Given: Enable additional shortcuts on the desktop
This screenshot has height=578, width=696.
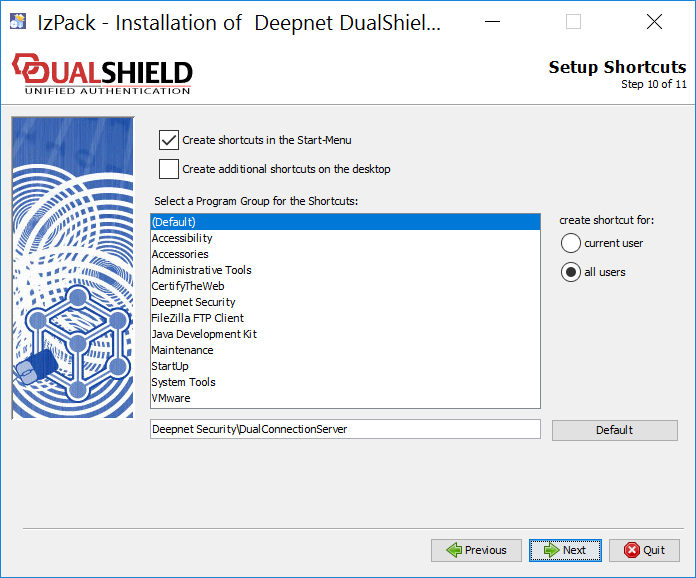Looking at the screenshot, I should [169, 169].
